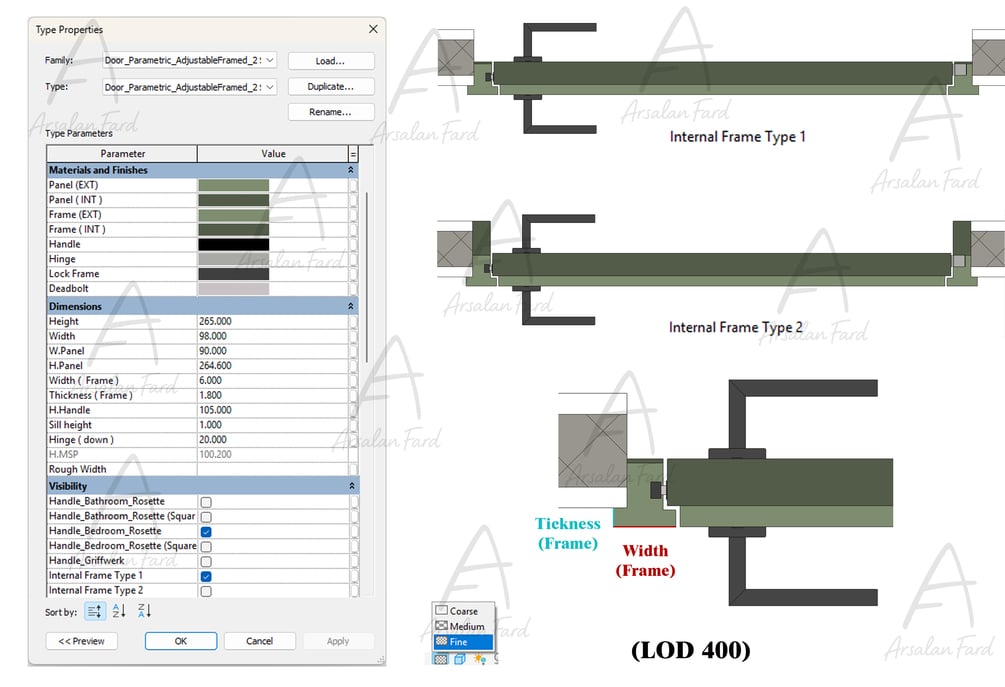Click the empty Rough Width value cell
1005x687 pixels.
click(x=272, y=469)
